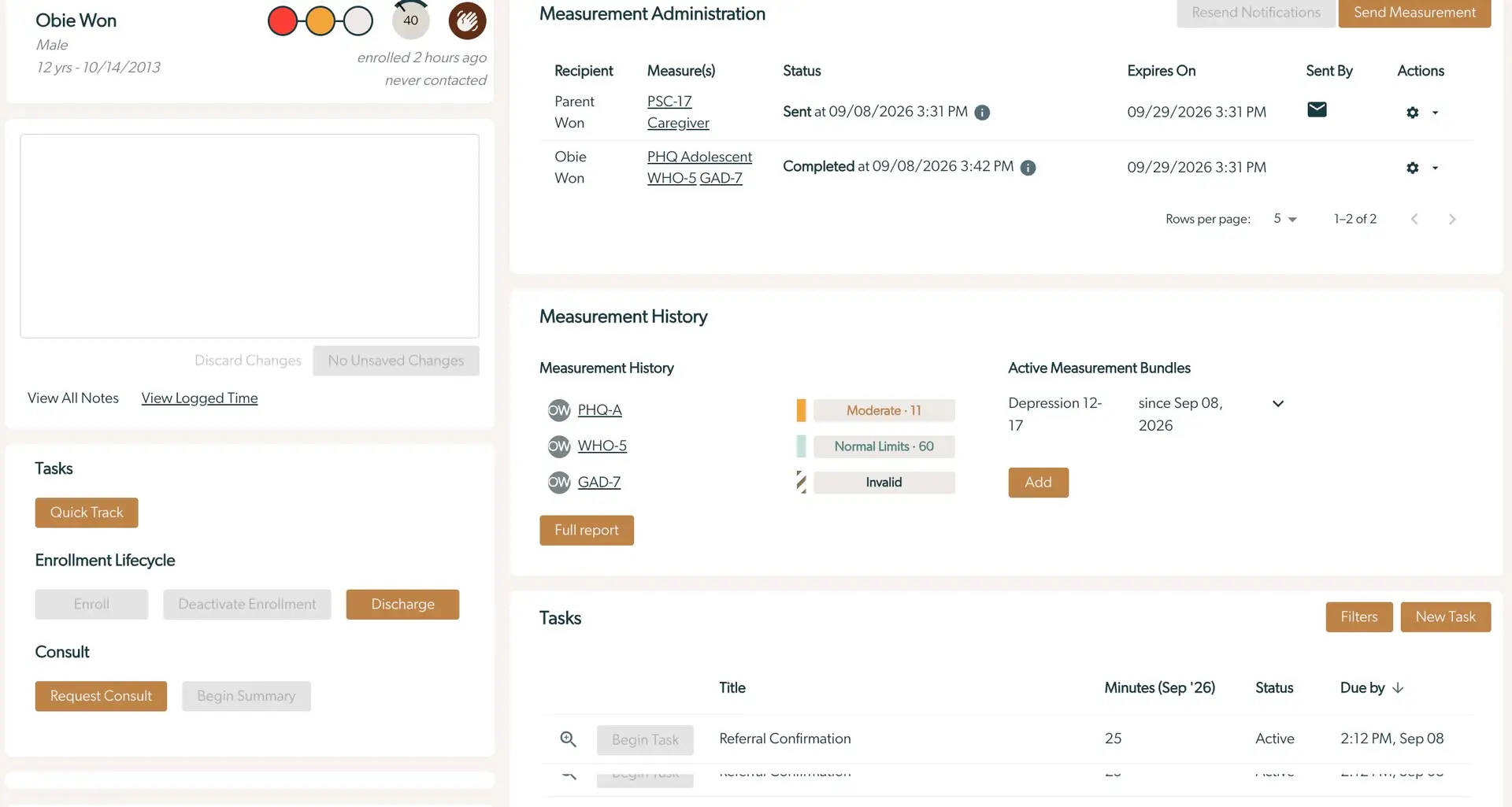1512x807 pixels.
Task: Click the Send Measurement button
Action: (x=1414, y=13)
